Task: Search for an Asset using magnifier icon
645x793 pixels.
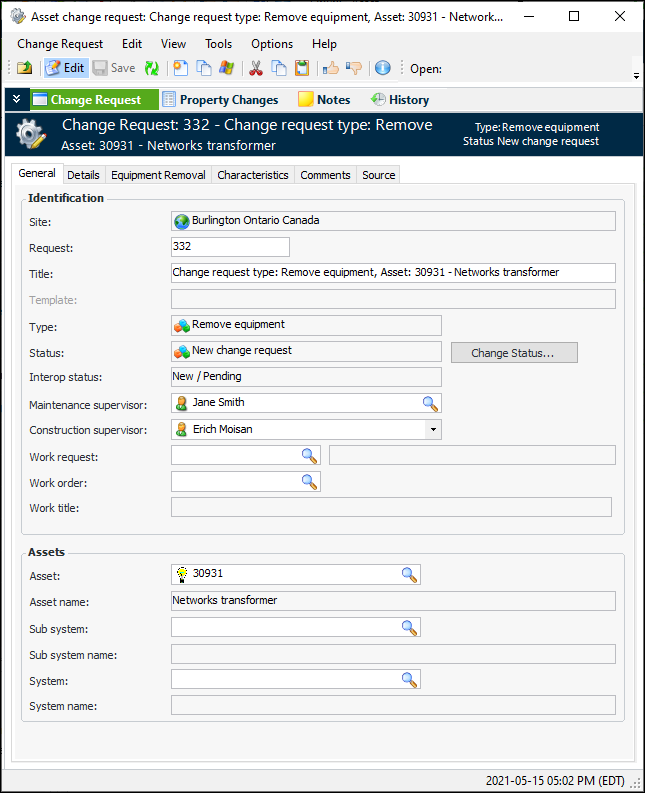Action: pyautogui.click(x=409, y=574)
